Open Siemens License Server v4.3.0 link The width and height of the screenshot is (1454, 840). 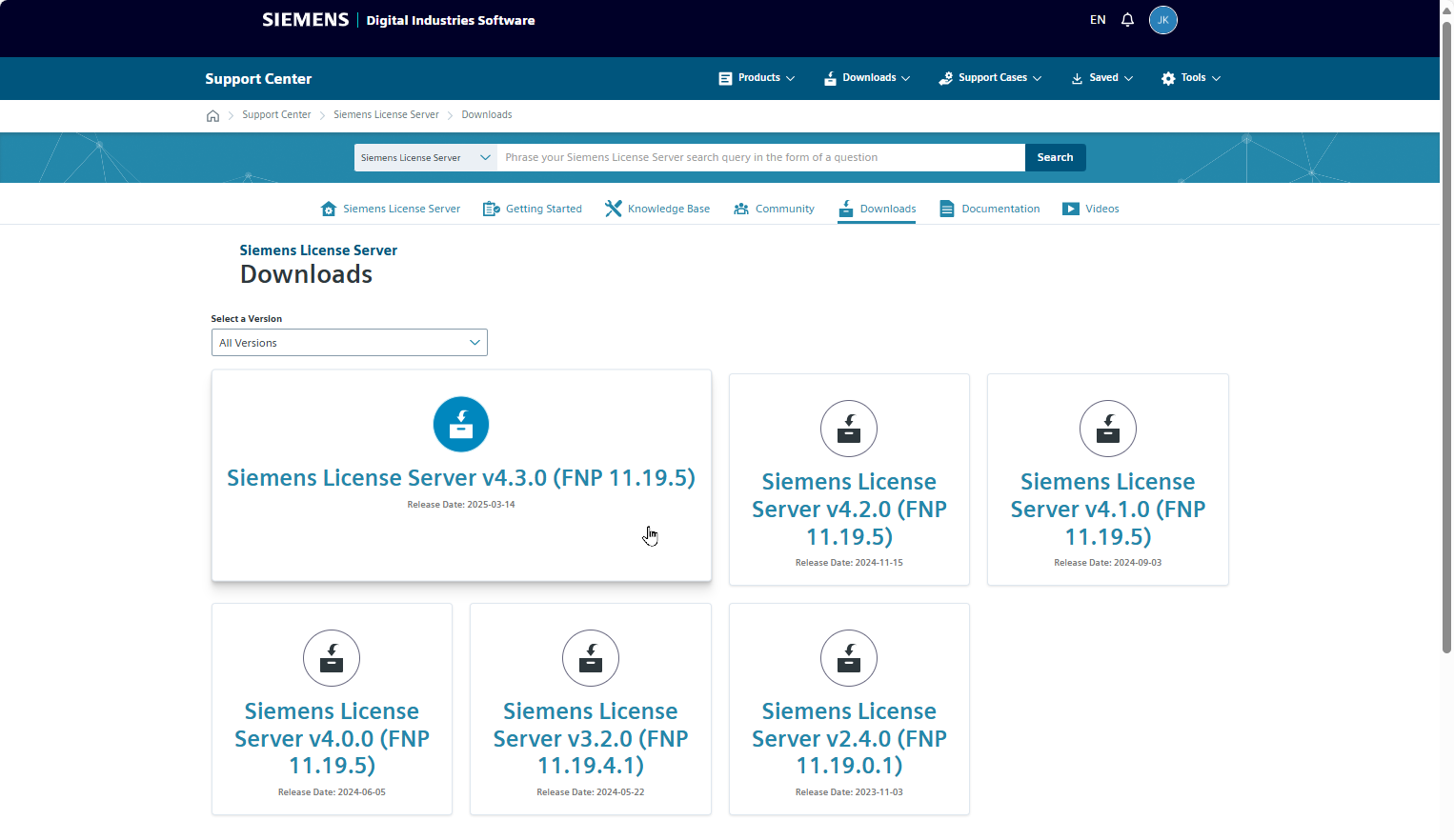pos(461,477)
